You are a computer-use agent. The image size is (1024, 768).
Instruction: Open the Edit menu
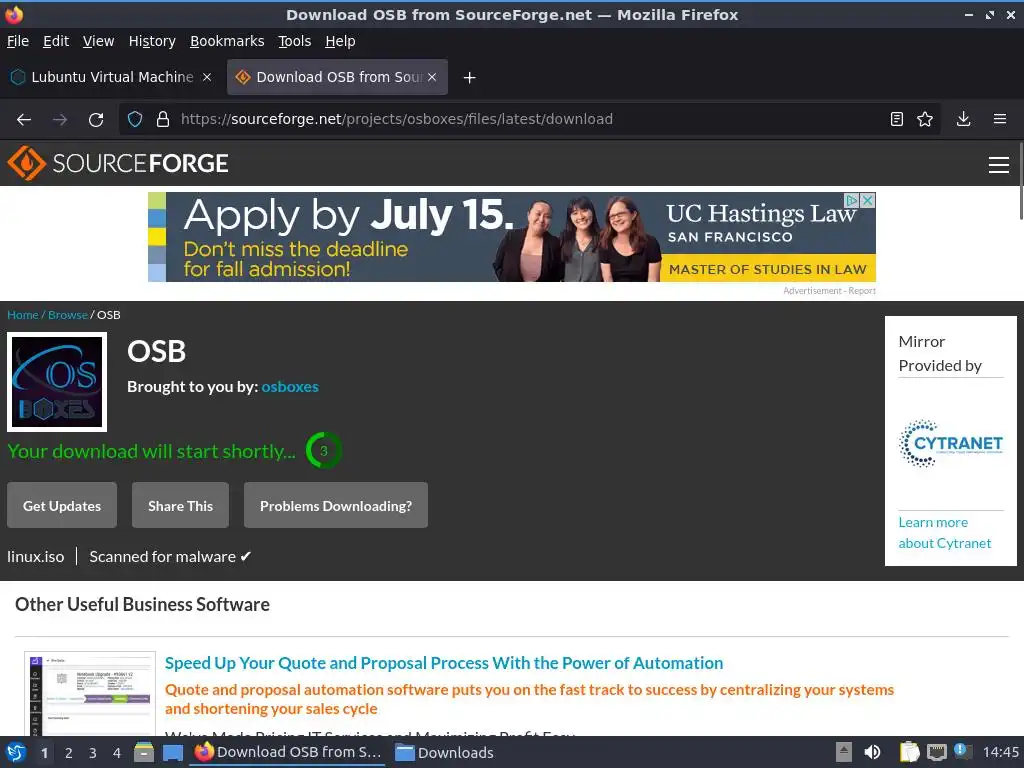pyautogui.click(x=56, y=41)
